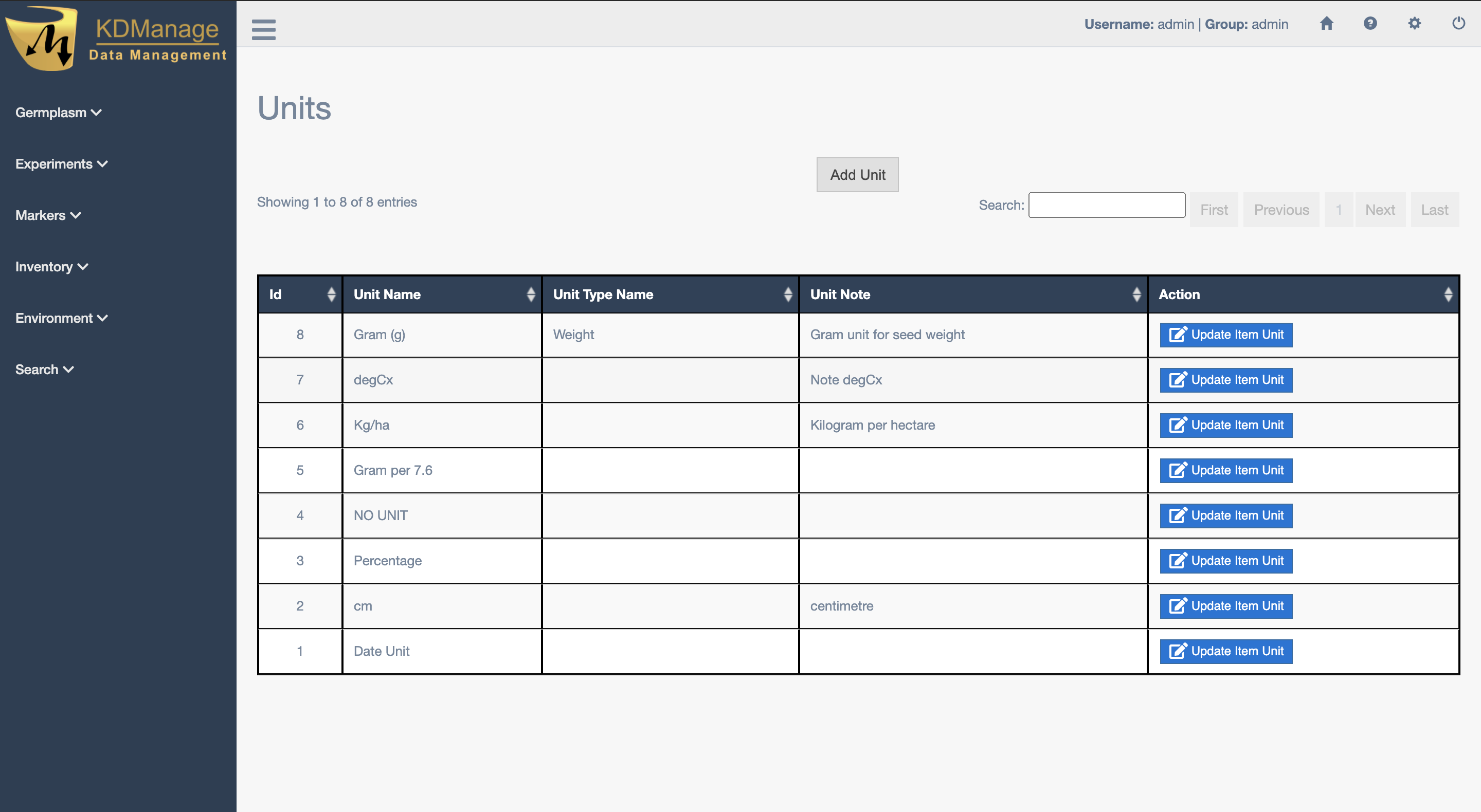This screenshot has width=1481, height=812.
Task: Expand the Inventory sidebar menu
Action: (51, 267)
